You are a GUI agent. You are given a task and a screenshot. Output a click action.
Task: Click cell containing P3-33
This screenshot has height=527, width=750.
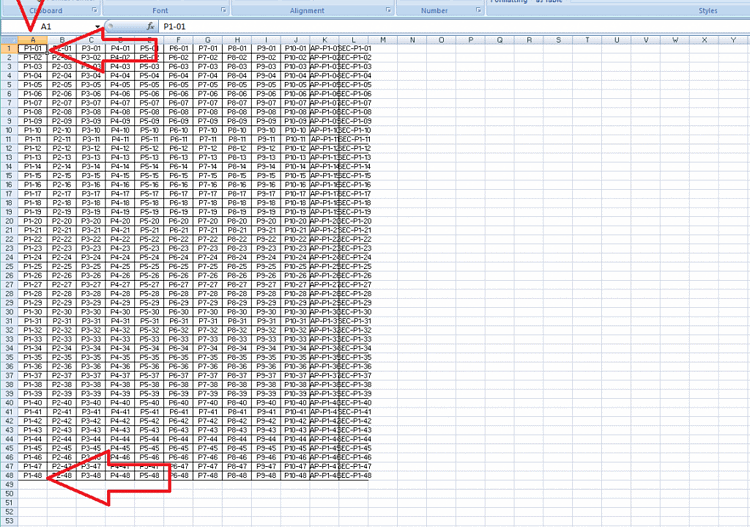coord(91,339)
